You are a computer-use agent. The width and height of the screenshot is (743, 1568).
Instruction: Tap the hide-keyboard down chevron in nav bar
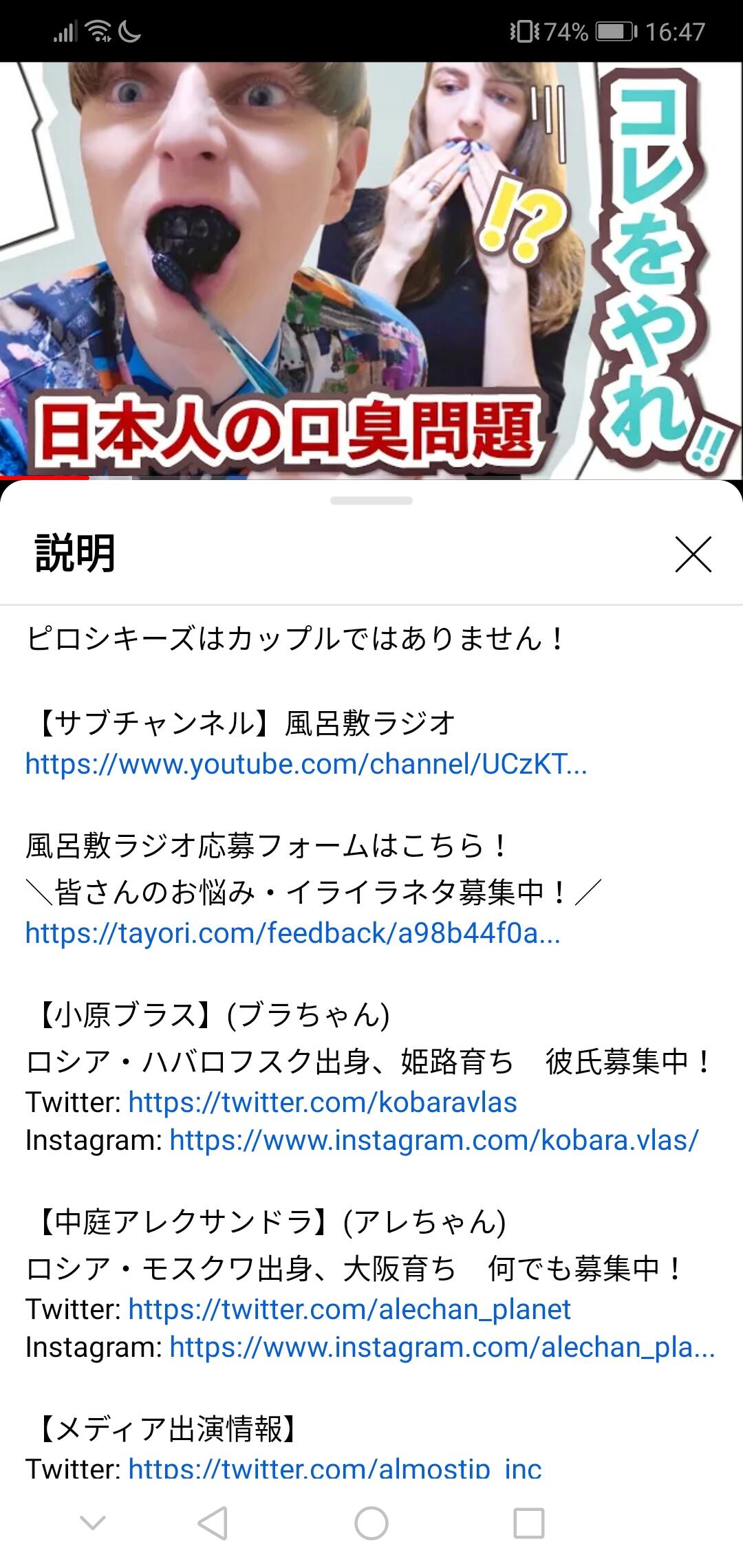tap(93, 1523)
